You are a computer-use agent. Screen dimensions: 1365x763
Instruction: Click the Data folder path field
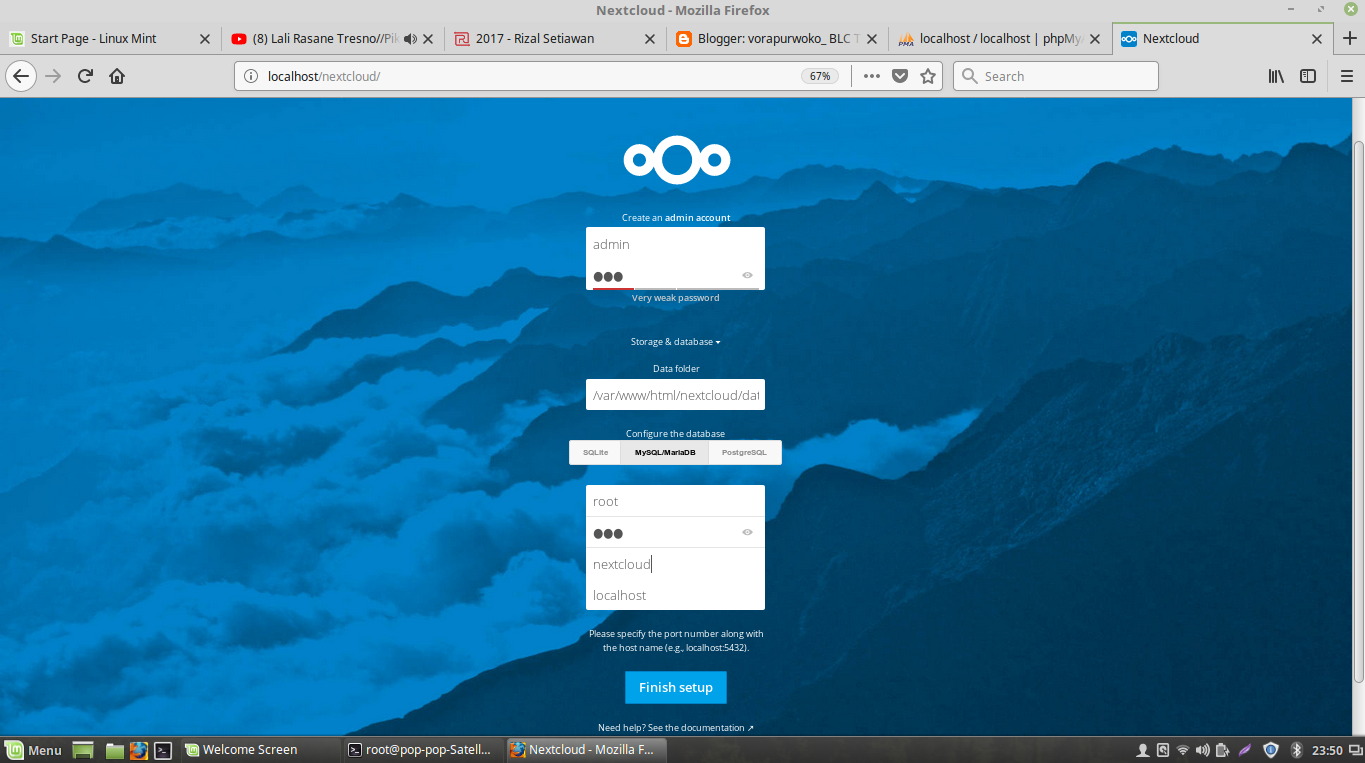pos(676,395)
